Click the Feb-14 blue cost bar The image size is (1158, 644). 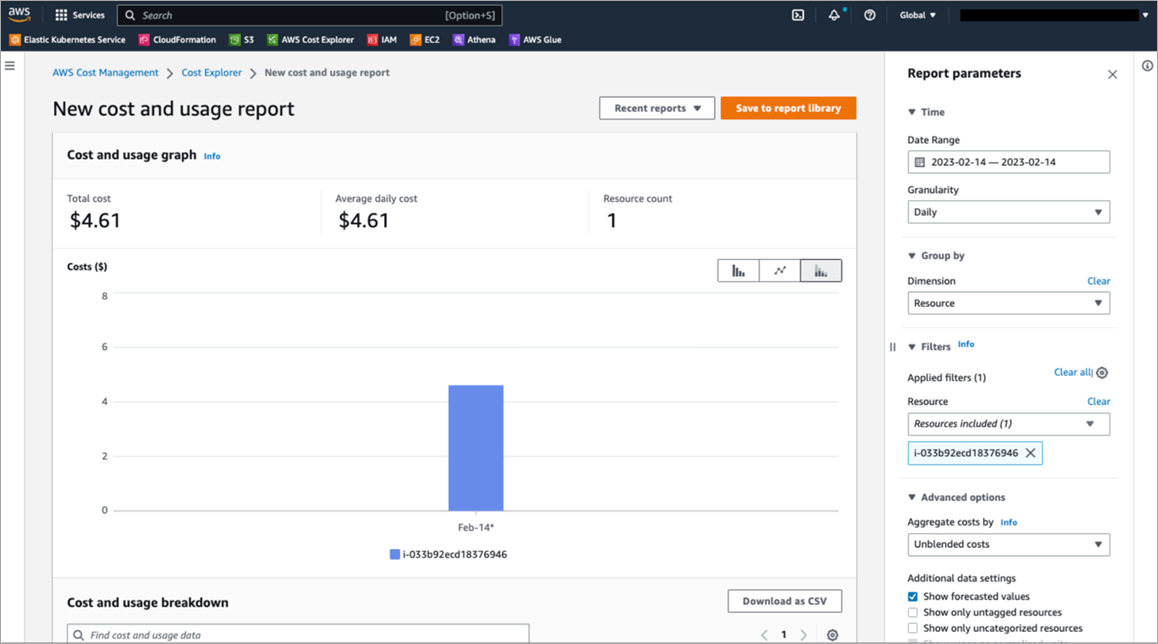(476, 448)
